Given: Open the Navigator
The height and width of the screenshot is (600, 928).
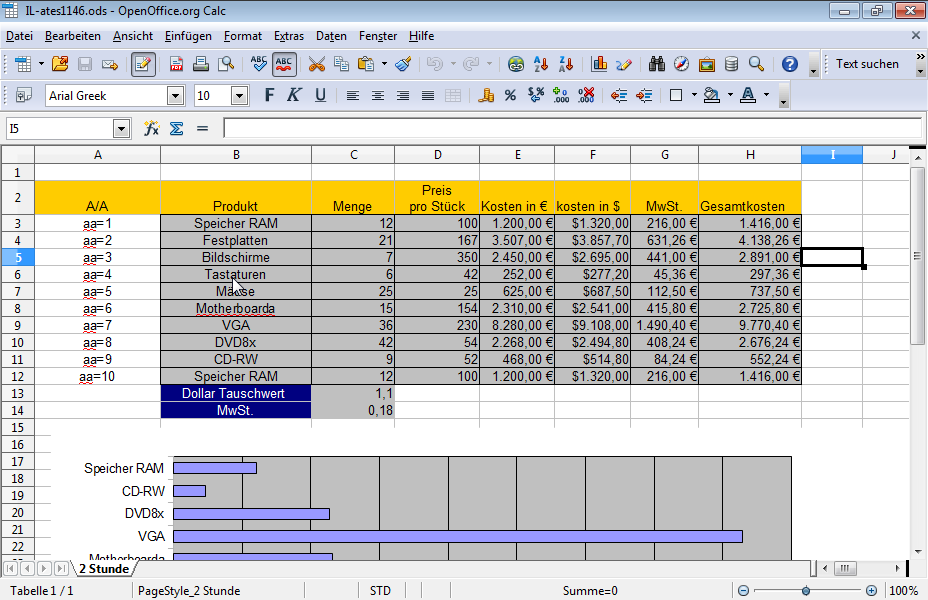Looking at the screenshot, I should (681, 64).
